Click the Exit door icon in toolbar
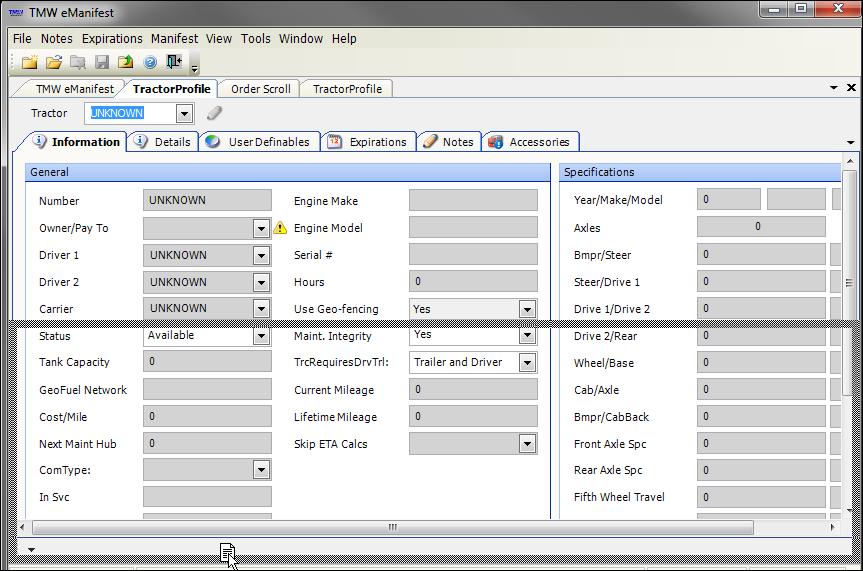863x571 pixels. [175, 62]
